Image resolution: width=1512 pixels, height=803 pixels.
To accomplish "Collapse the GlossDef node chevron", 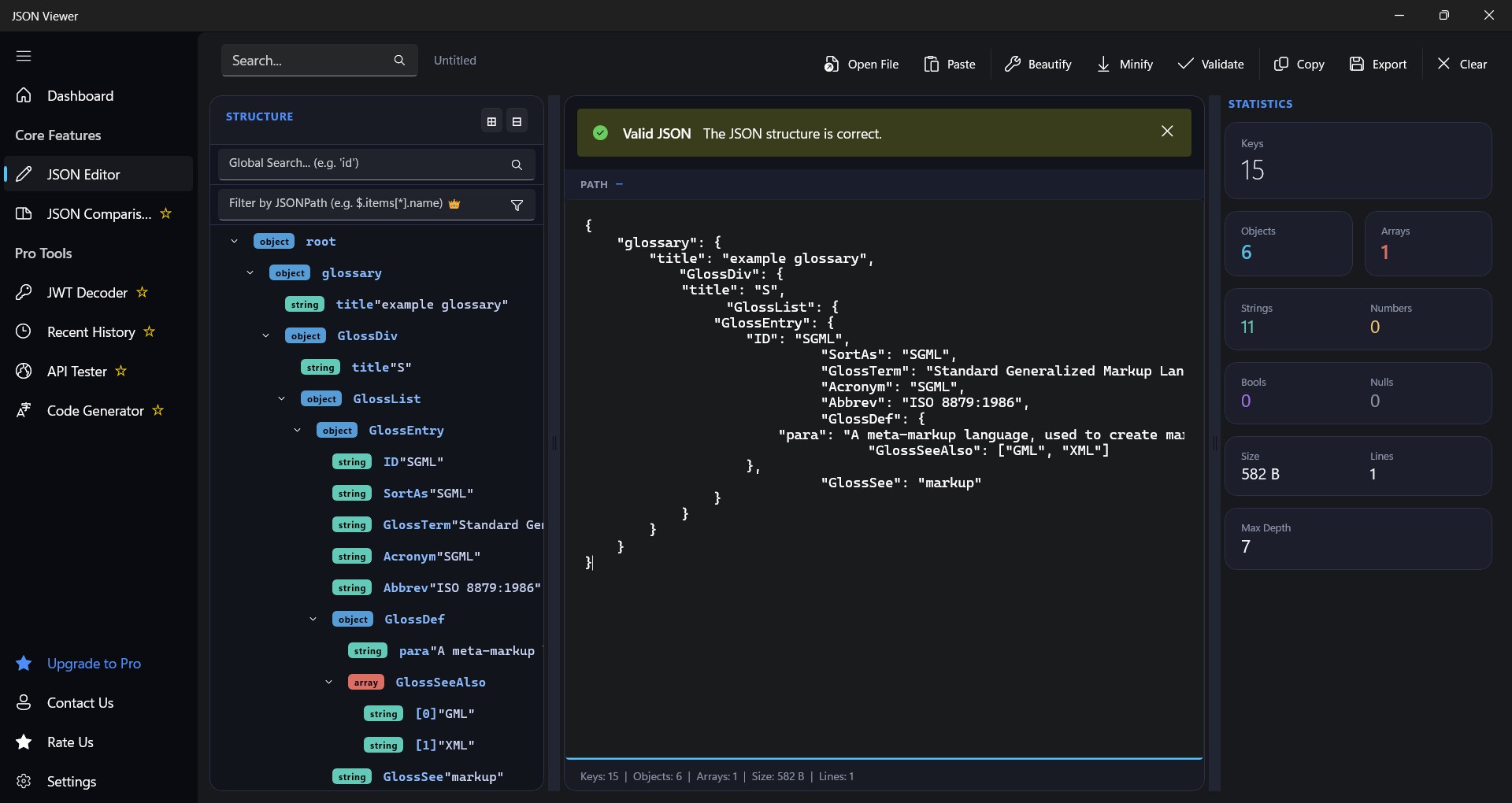I will tap(313, 619).
